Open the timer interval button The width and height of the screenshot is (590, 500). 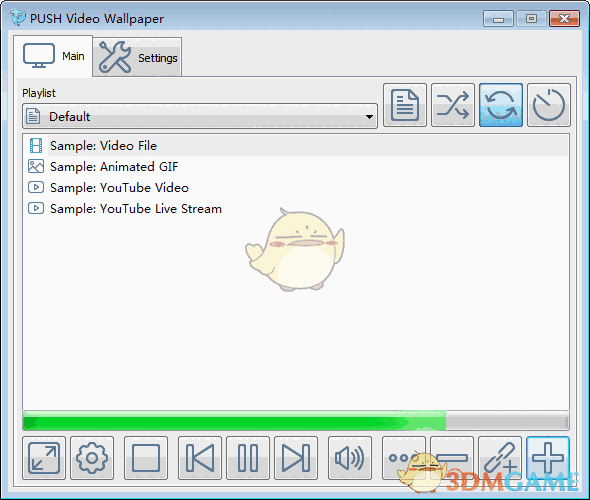[549, 105]
